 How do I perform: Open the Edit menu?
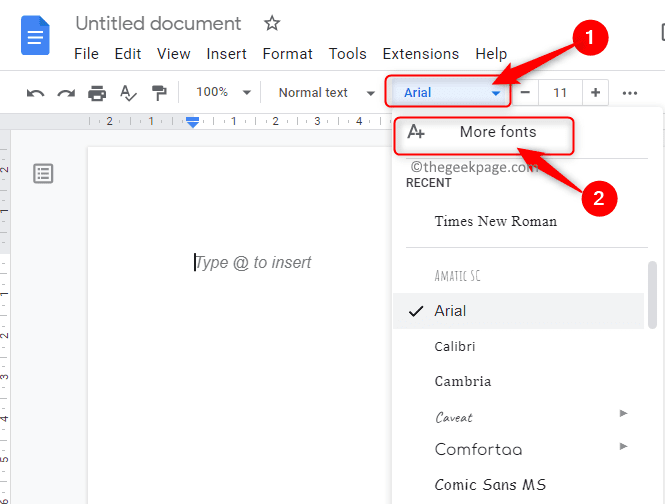click(128, 54)
